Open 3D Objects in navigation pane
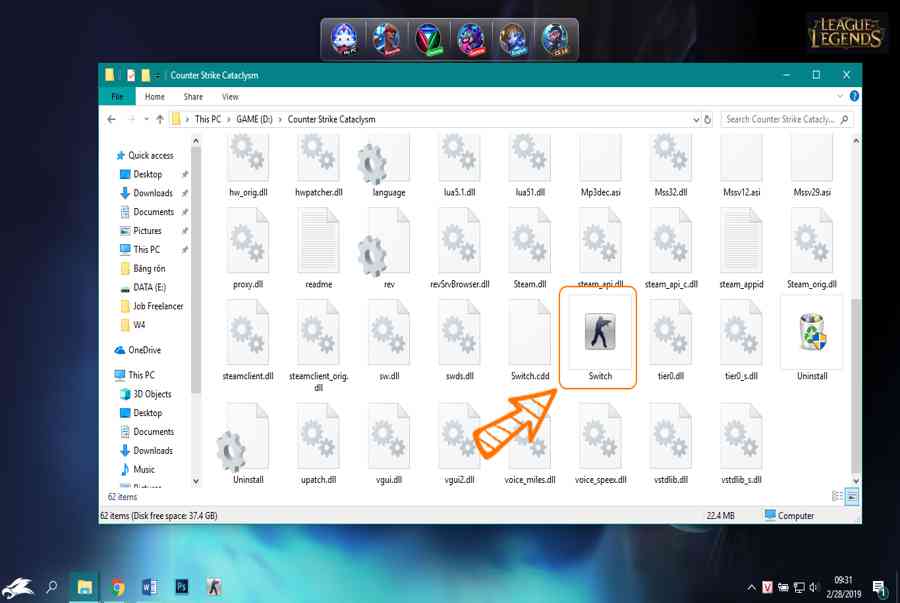The width and height of the screenshot is (900, 603). point(146,394)
